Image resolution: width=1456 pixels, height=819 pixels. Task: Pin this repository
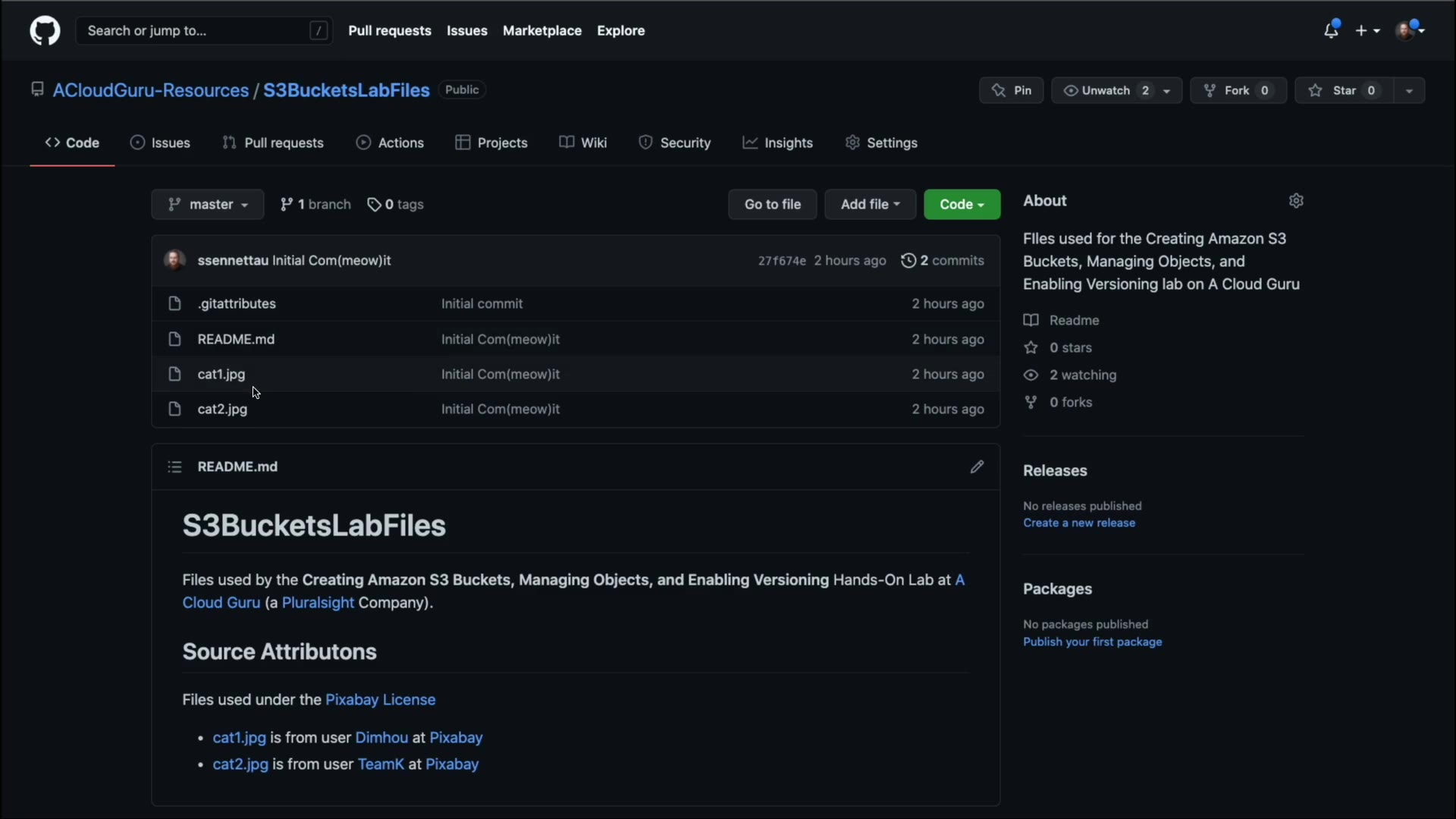pos(1012,90)
